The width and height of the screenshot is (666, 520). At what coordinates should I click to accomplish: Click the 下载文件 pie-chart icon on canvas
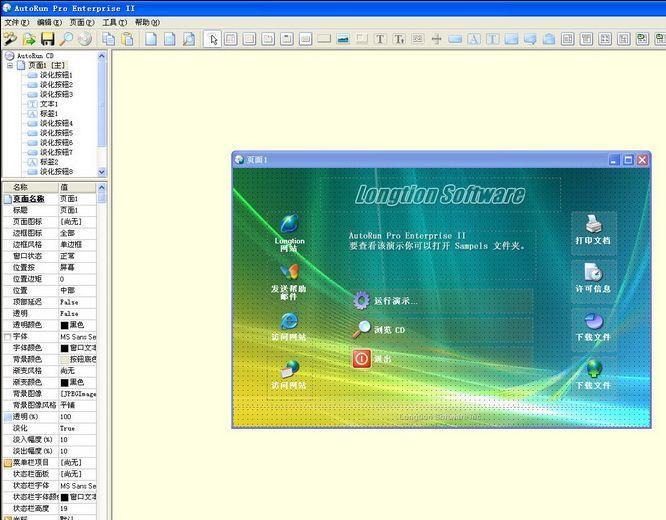[593, 321]
